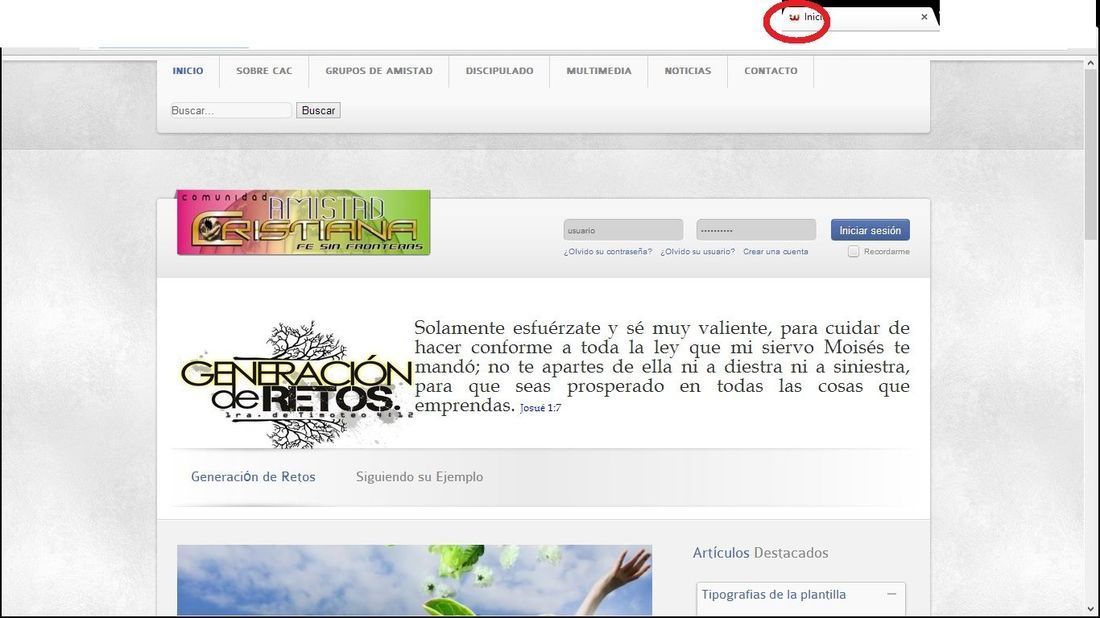Enable the Recordarme checkbox
Screen dimensions: 1100x618
[x=853, y=251]
